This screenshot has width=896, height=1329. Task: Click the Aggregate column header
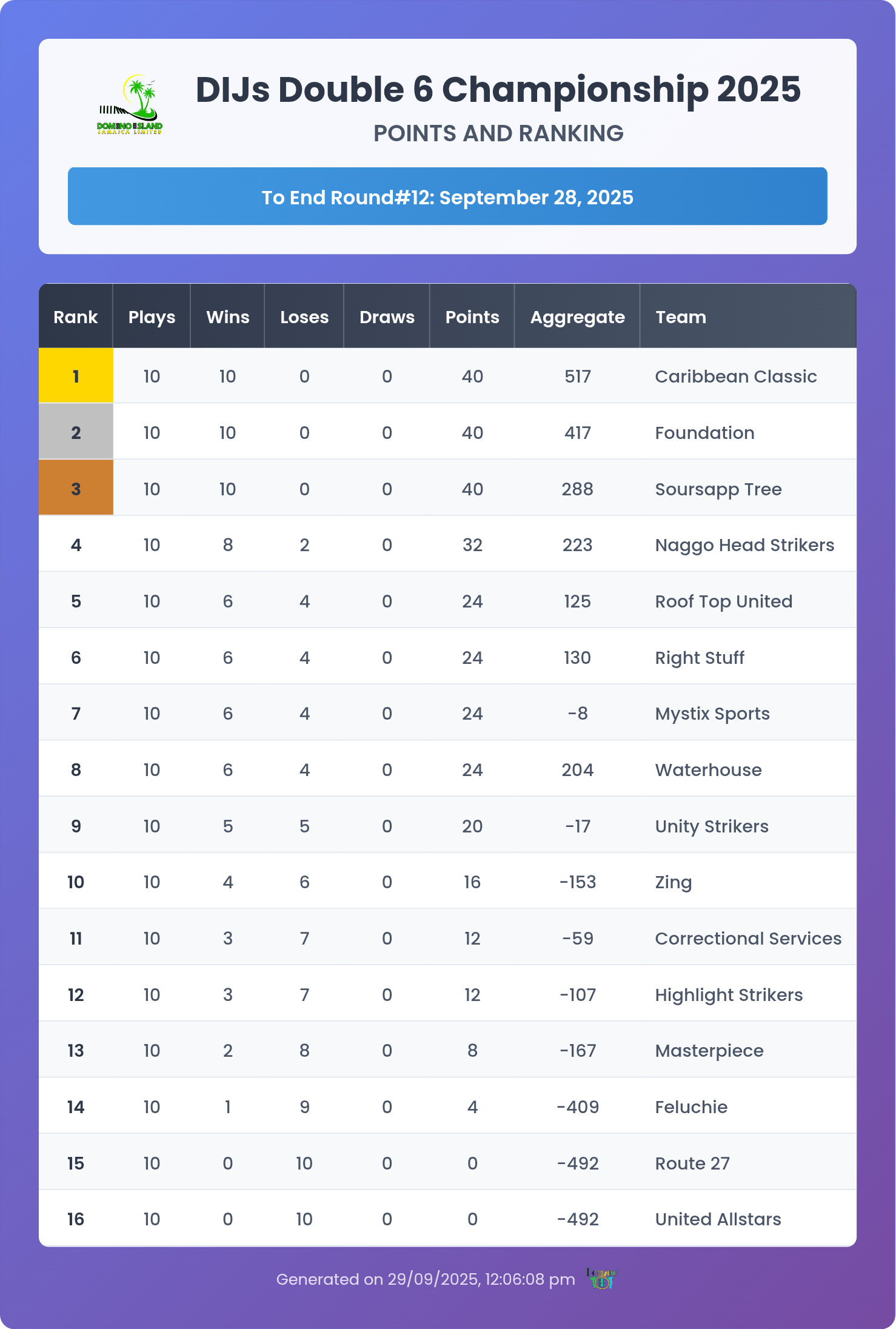577,317
